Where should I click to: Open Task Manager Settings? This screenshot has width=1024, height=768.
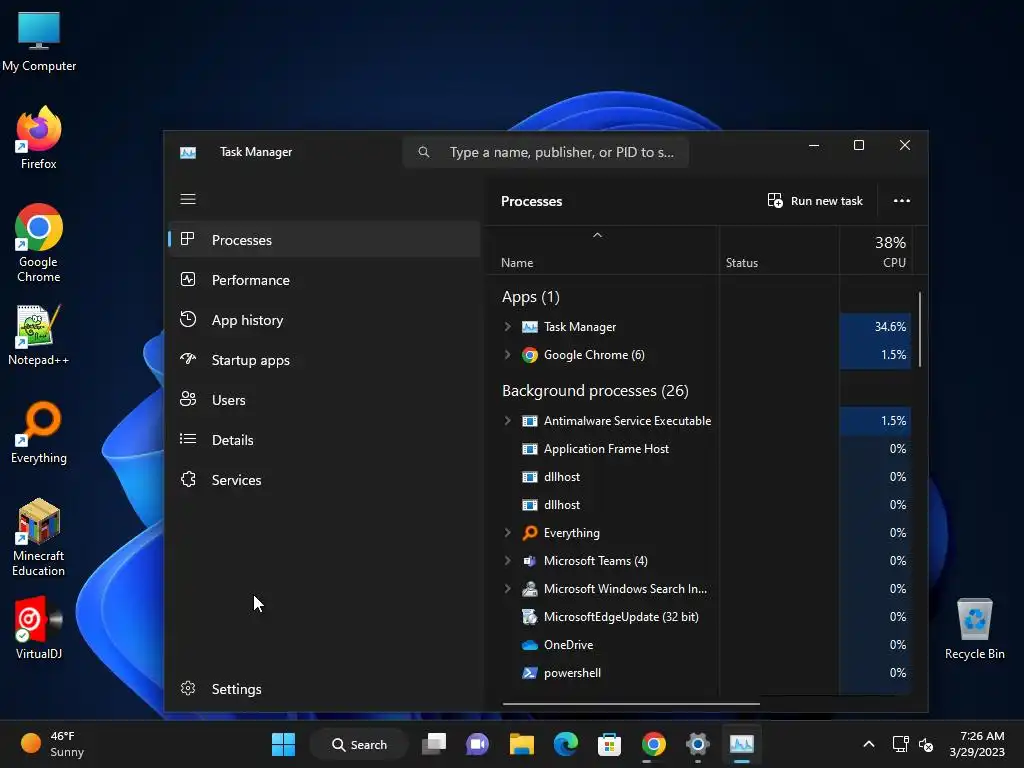[x=325, y=689]
